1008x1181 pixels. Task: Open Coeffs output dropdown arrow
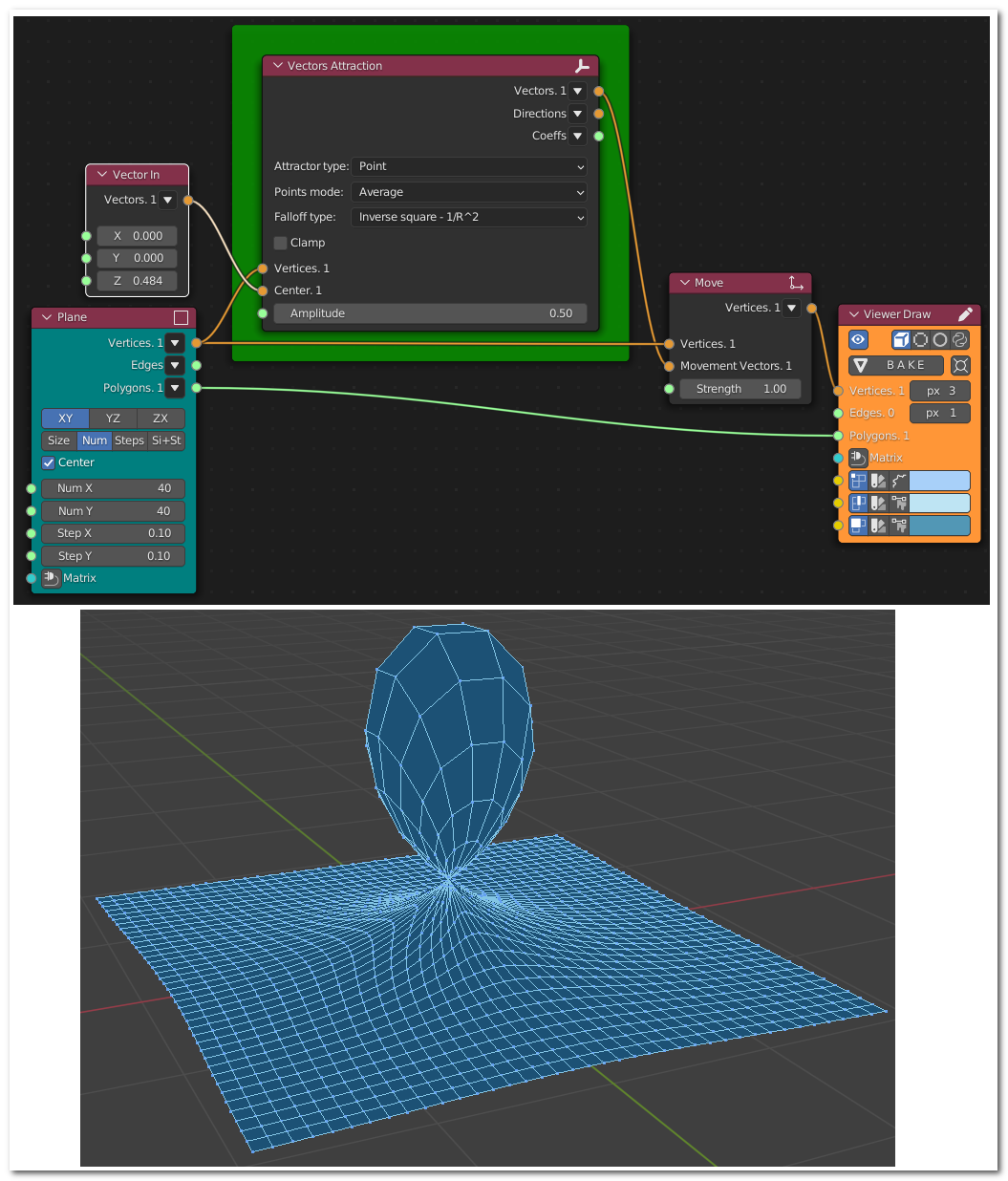577,136
